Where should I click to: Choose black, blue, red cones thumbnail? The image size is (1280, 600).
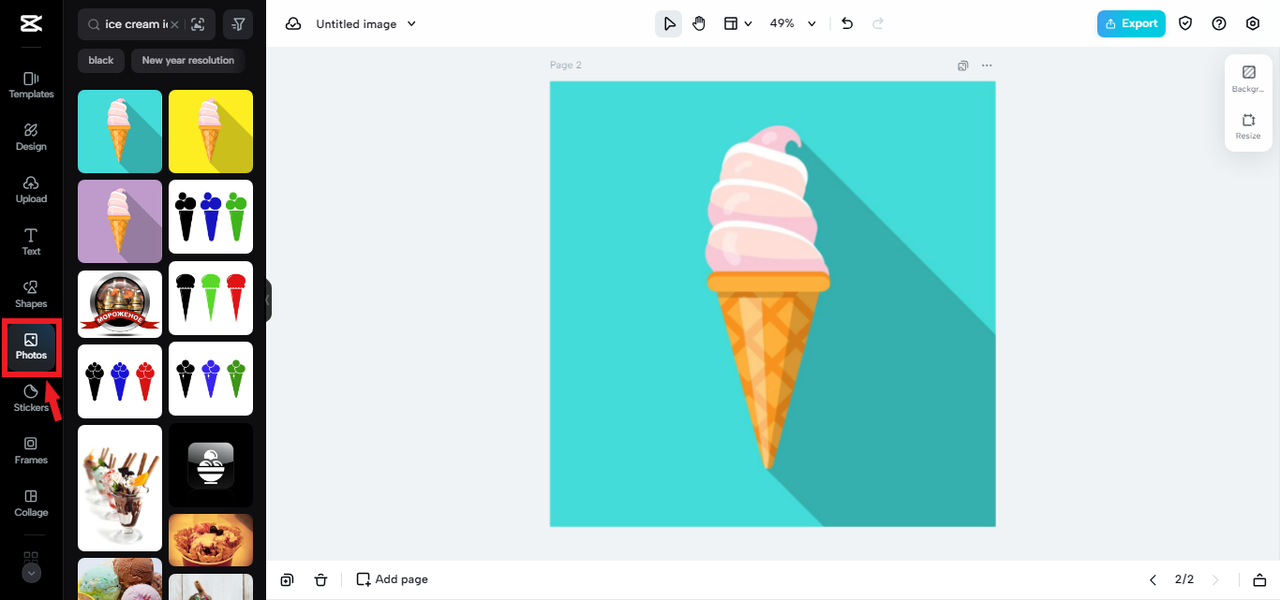[x=120, y=381]
